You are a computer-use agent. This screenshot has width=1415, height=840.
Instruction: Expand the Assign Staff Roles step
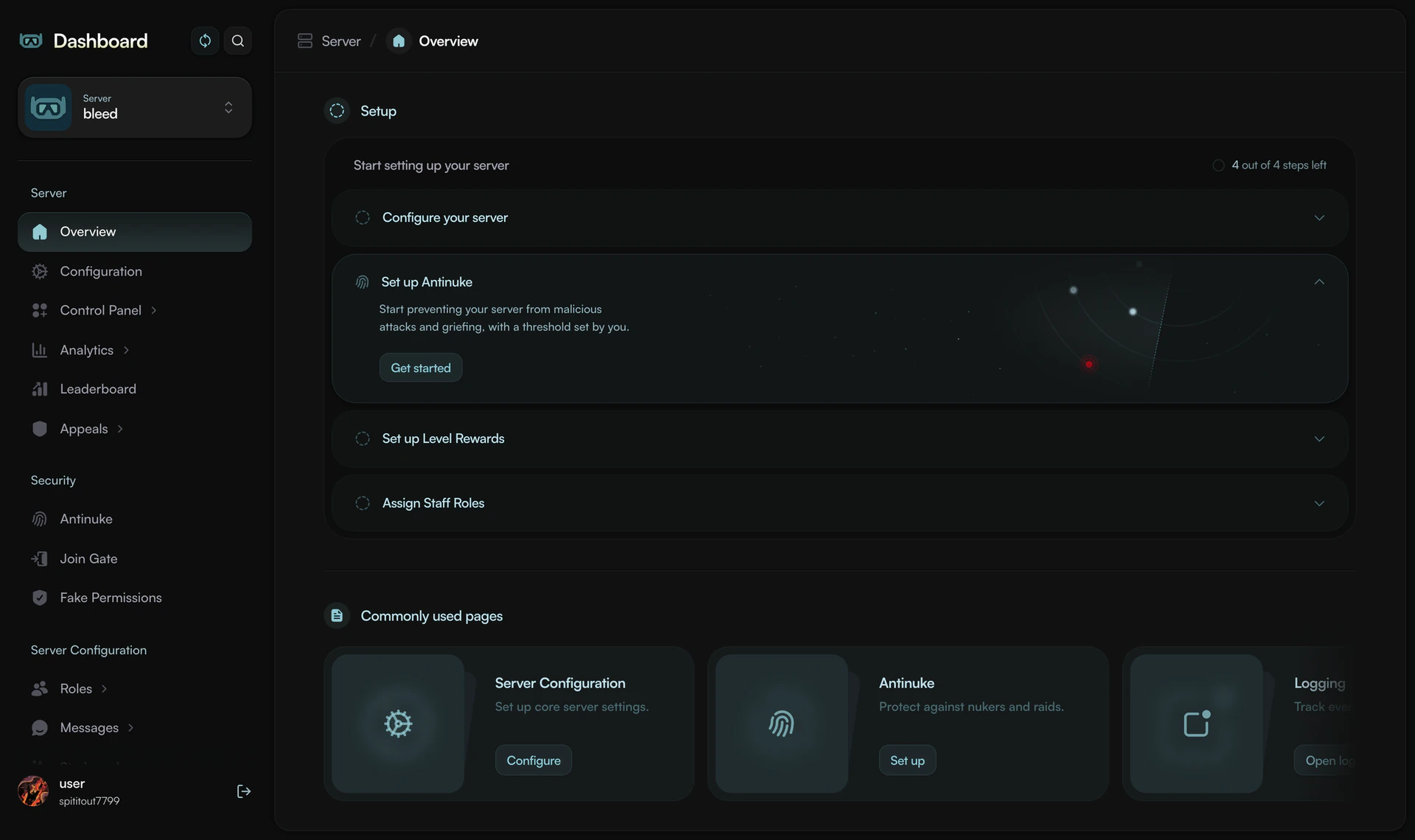[1319, 503]
